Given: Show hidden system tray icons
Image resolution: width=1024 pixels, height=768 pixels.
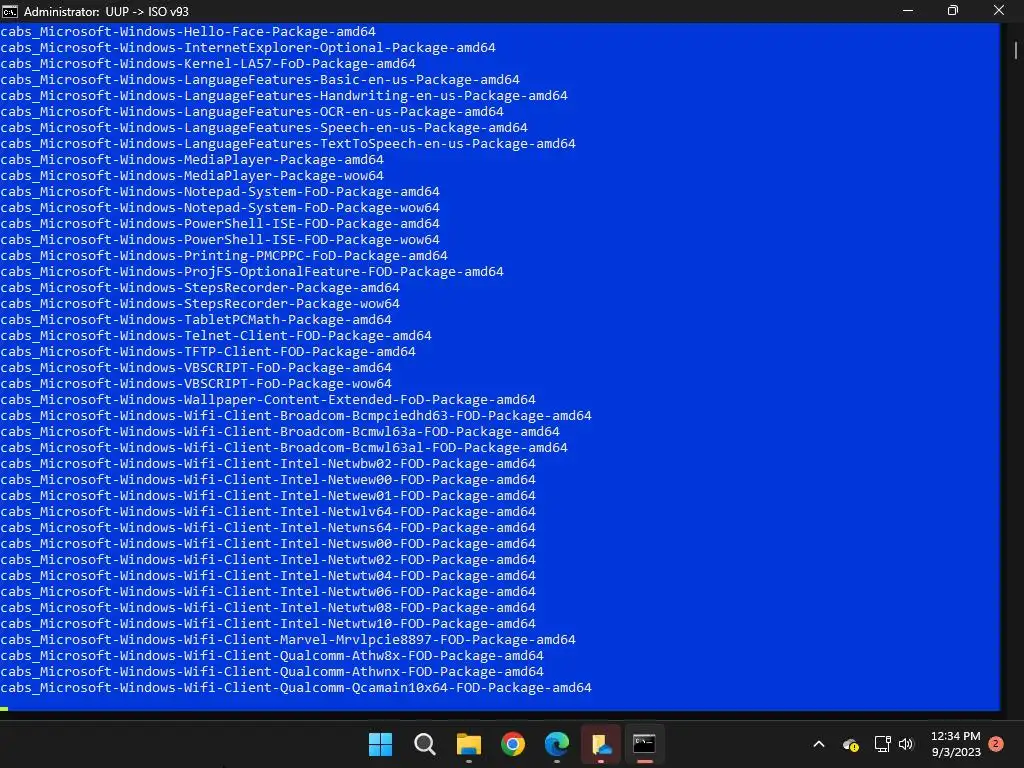Looking at the screenshot, I should [819, 744].
